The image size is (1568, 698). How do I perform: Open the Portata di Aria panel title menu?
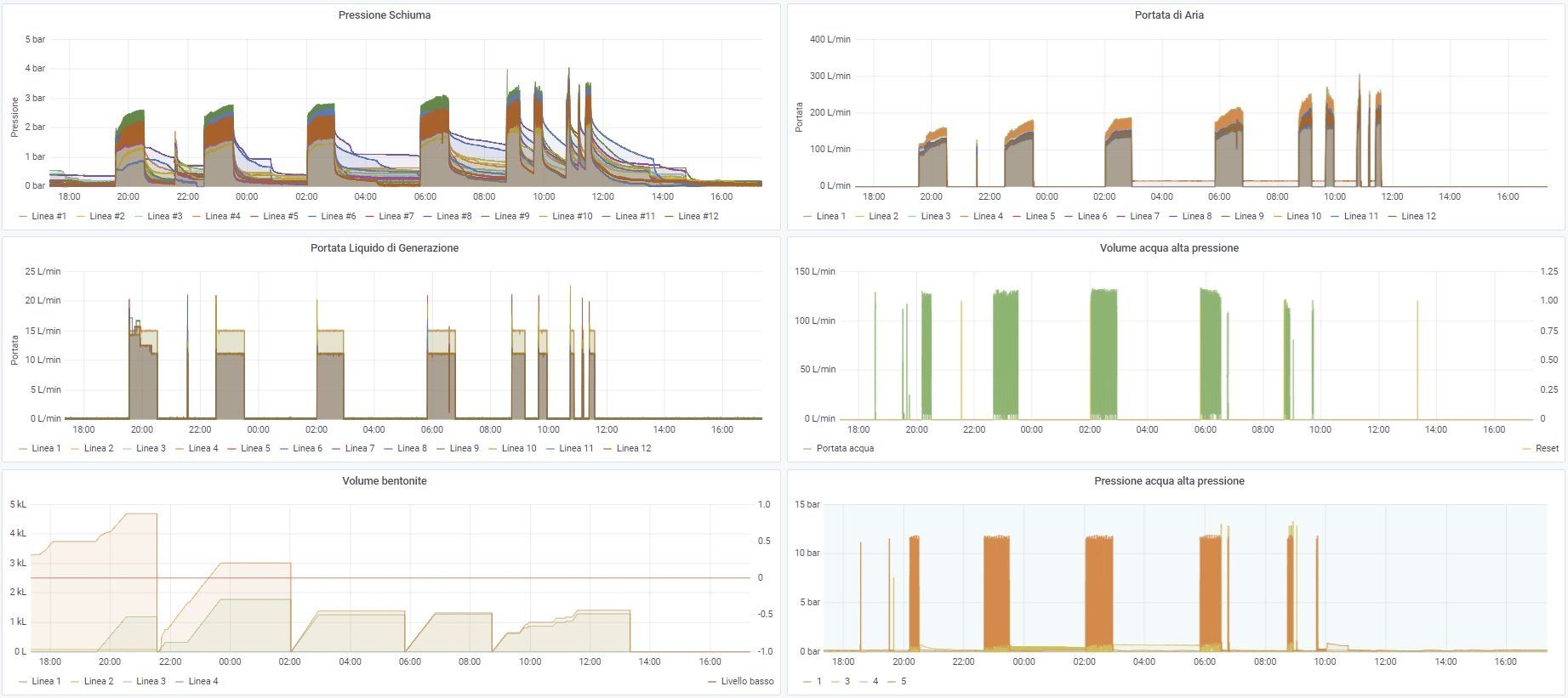pyautogui.click(x=1168, y=15)
